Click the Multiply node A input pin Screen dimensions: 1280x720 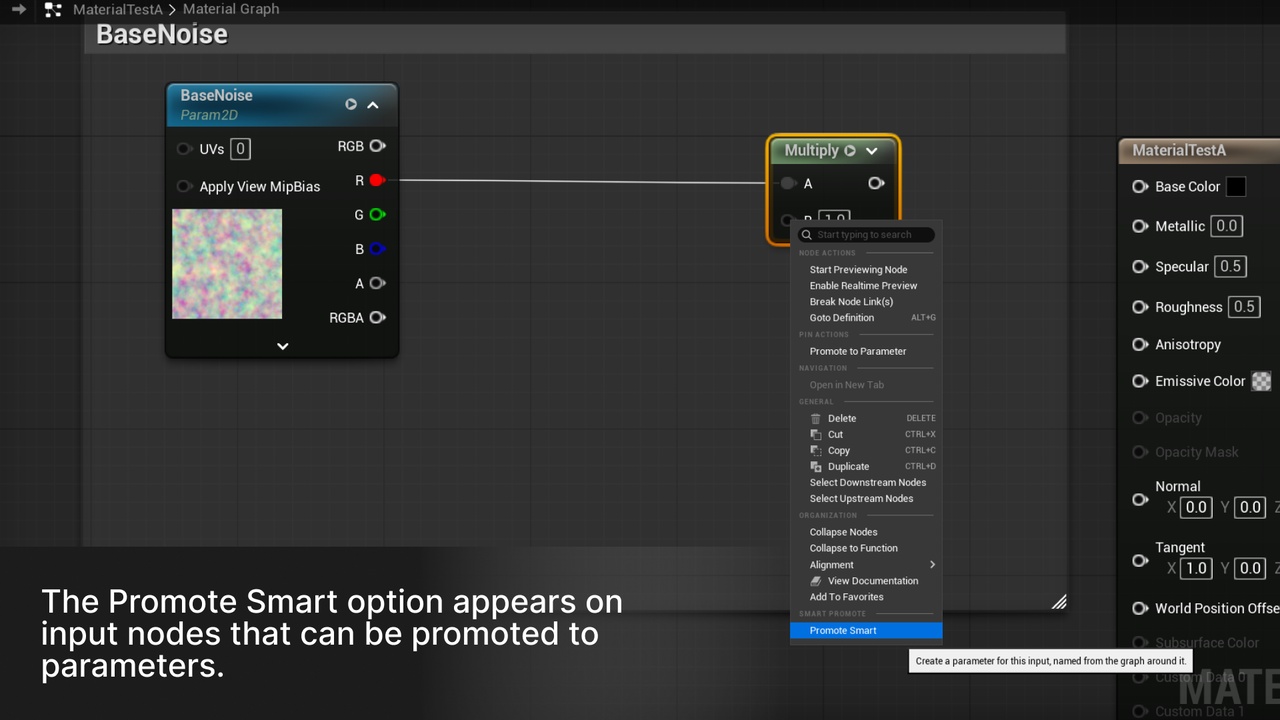(x=789, y=183)
